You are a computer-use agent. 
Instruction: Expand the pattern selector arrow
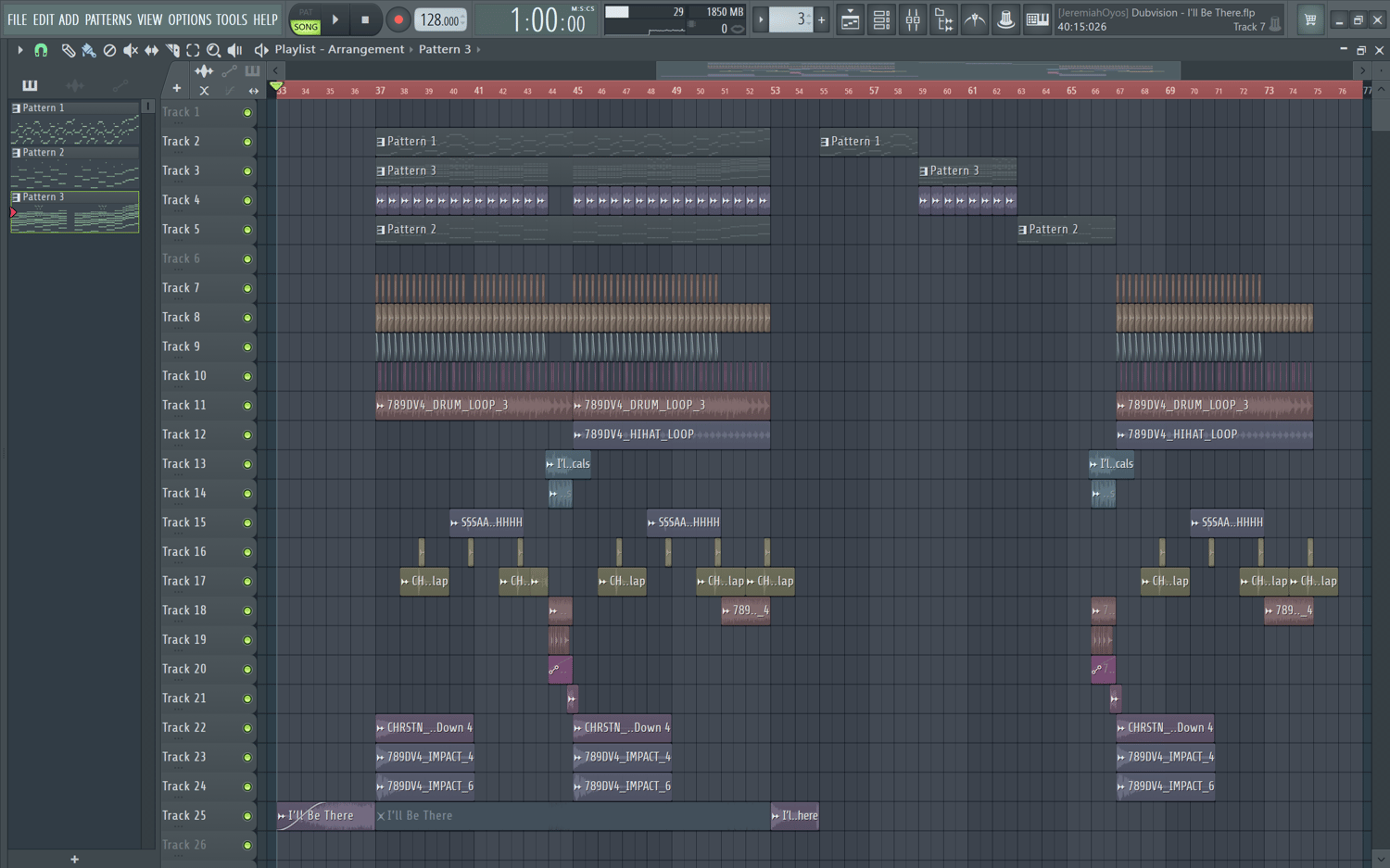point(761,19)
